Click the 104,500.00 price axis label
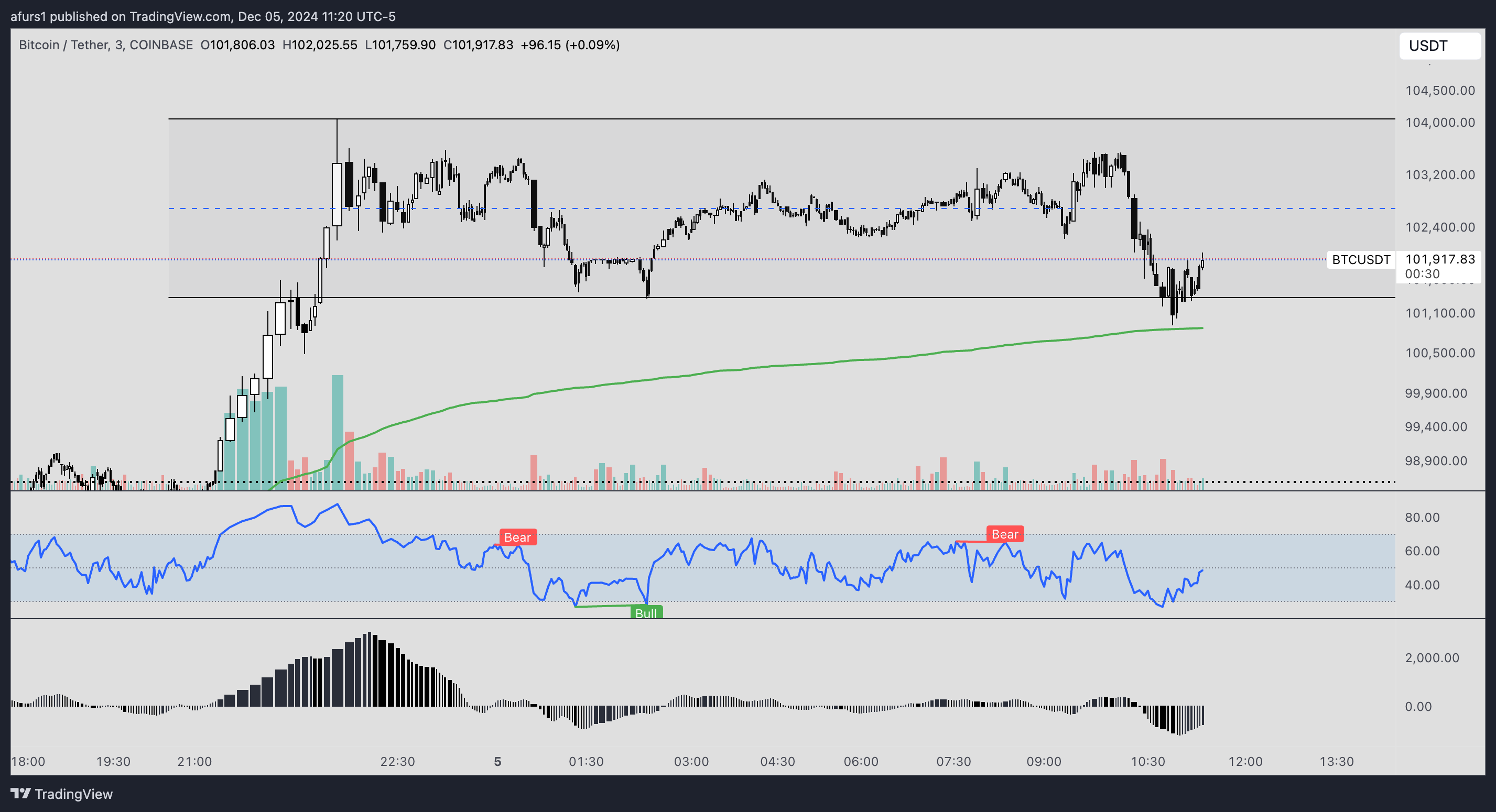This screenshot has height=812, width=1496. click(x=1440, y=91)
